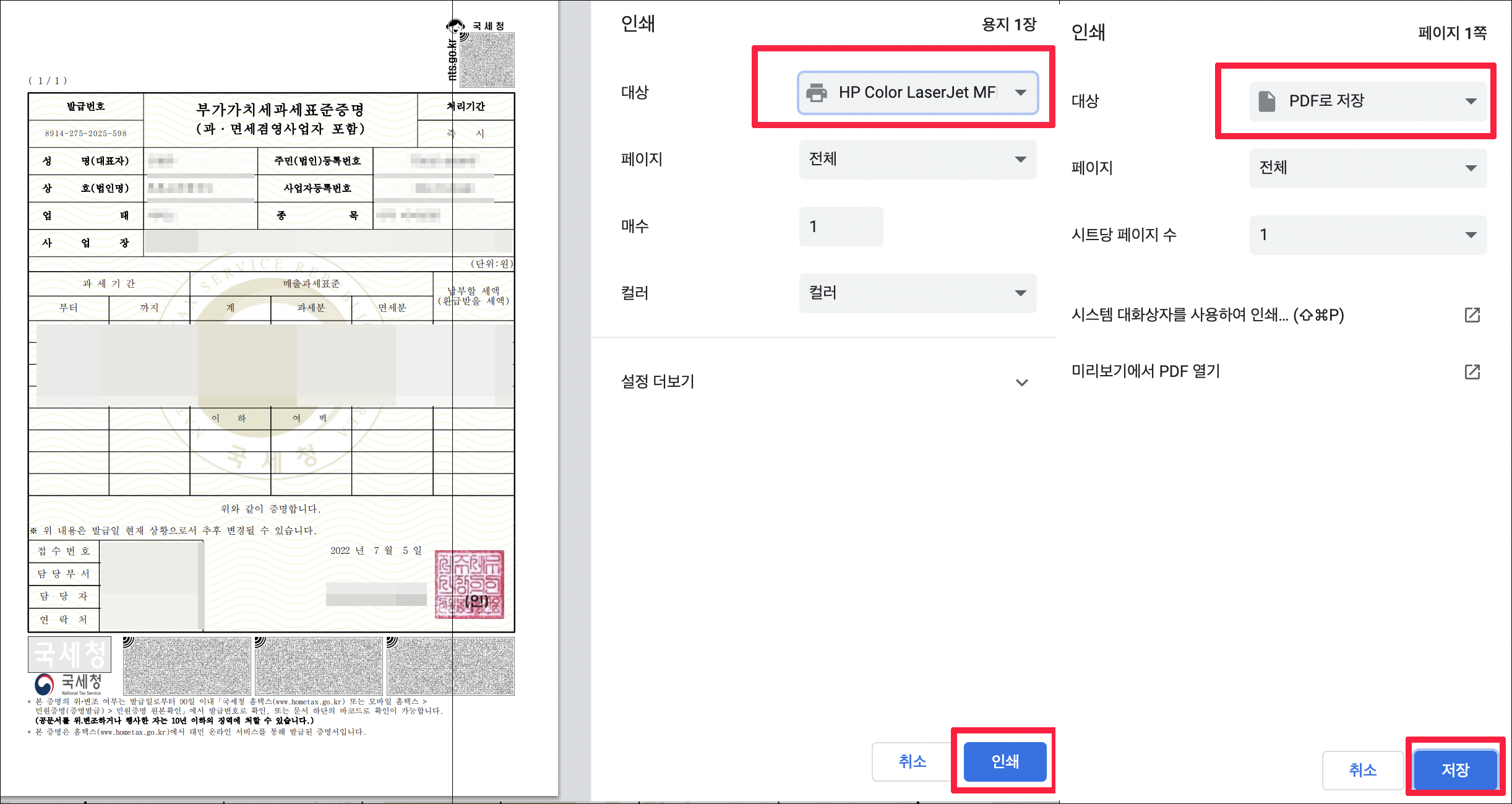
Task: Click the '사업자등록번호' label in the certificate
Action: [317, 188]
